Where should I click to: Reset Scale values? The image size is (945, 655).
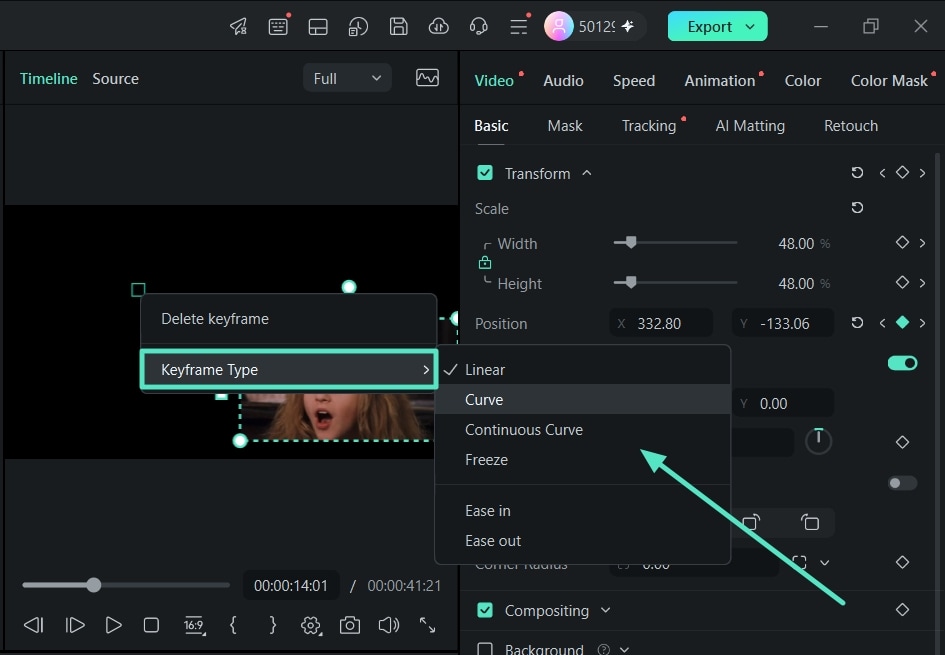coord(857,208)
